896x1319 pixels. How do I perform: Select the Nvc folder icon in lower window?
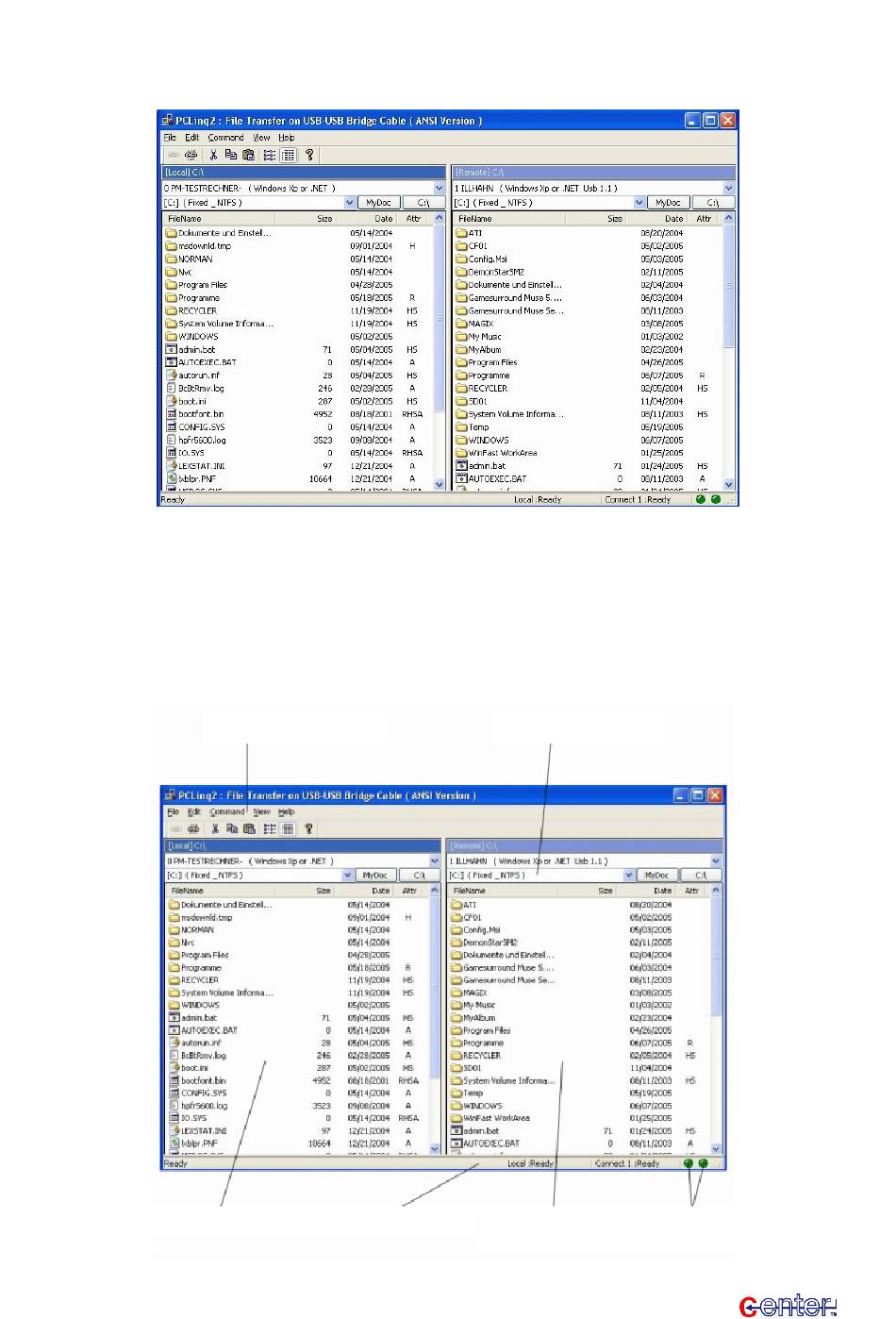[x=174, y=943]
